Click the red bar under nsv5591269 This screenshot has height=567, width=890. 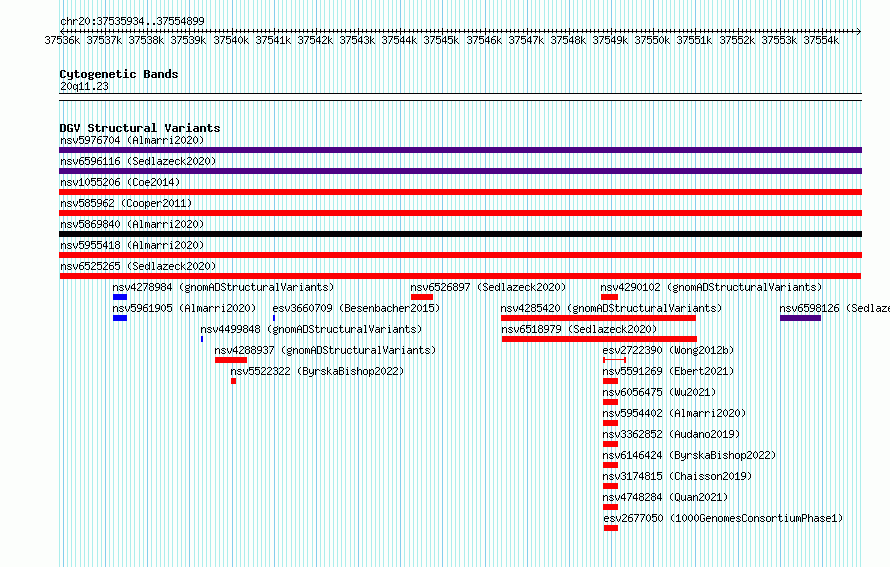pos(610,381)
